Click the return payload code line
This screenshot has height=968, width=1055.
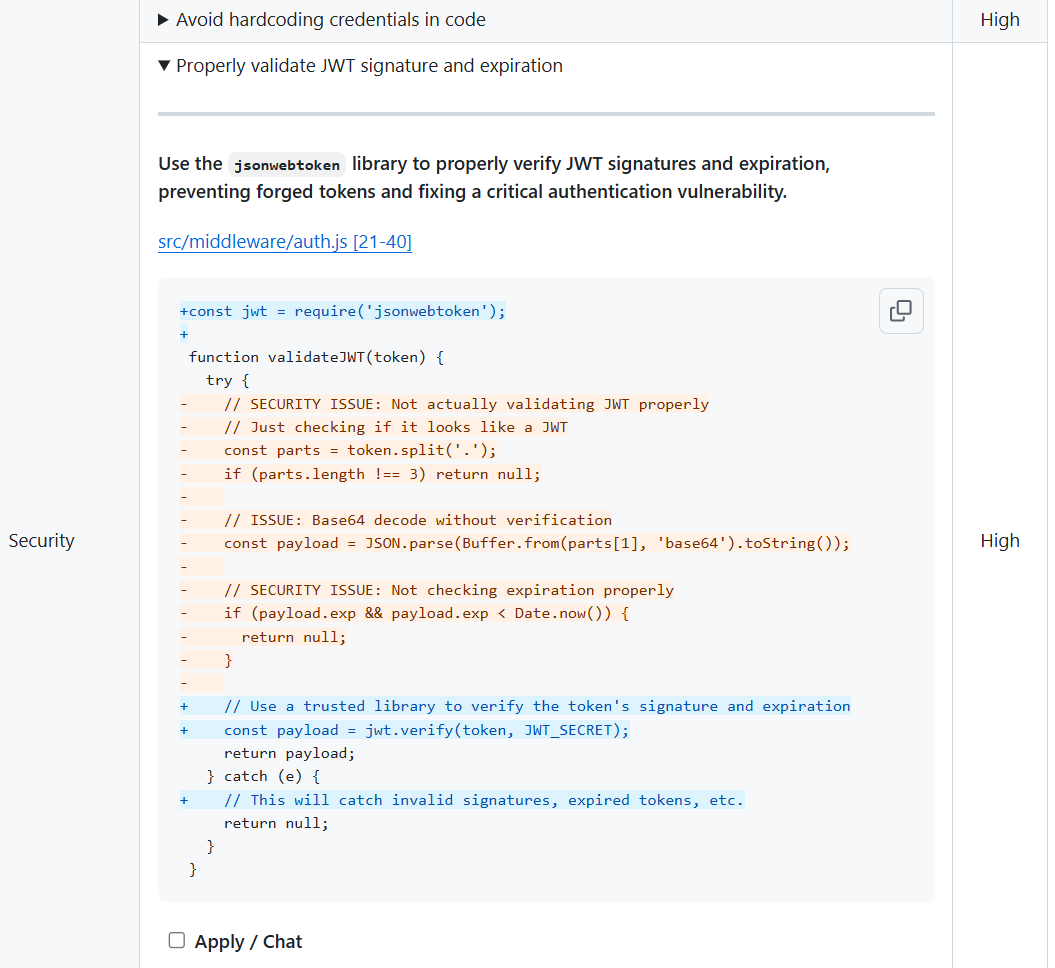289,753
